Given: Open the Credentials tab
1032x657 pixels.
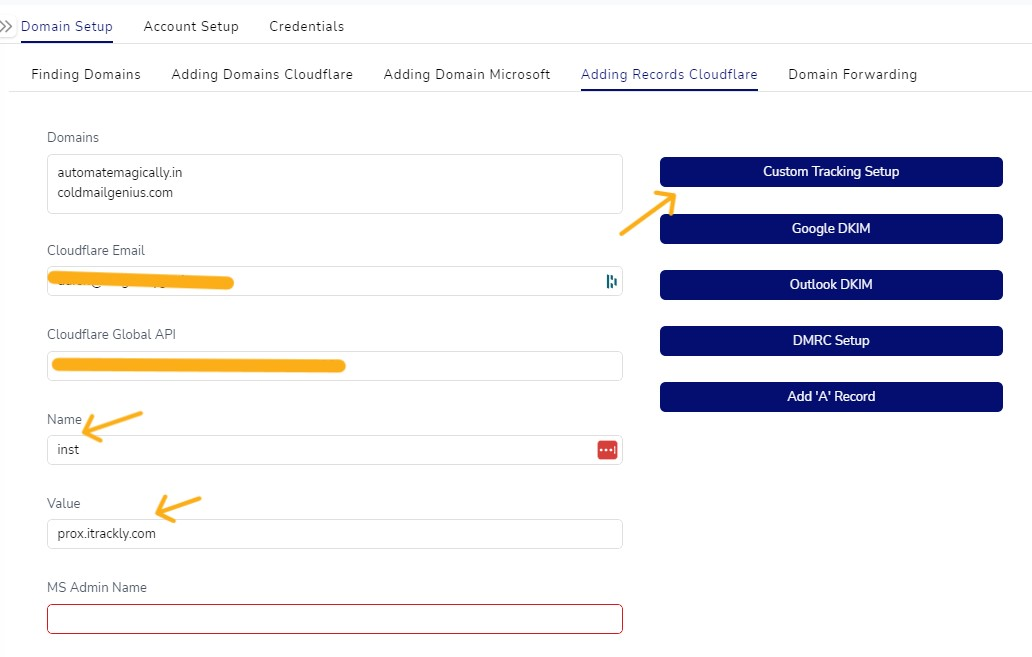Looking at the screenshot, I should [x=306, y=27].
